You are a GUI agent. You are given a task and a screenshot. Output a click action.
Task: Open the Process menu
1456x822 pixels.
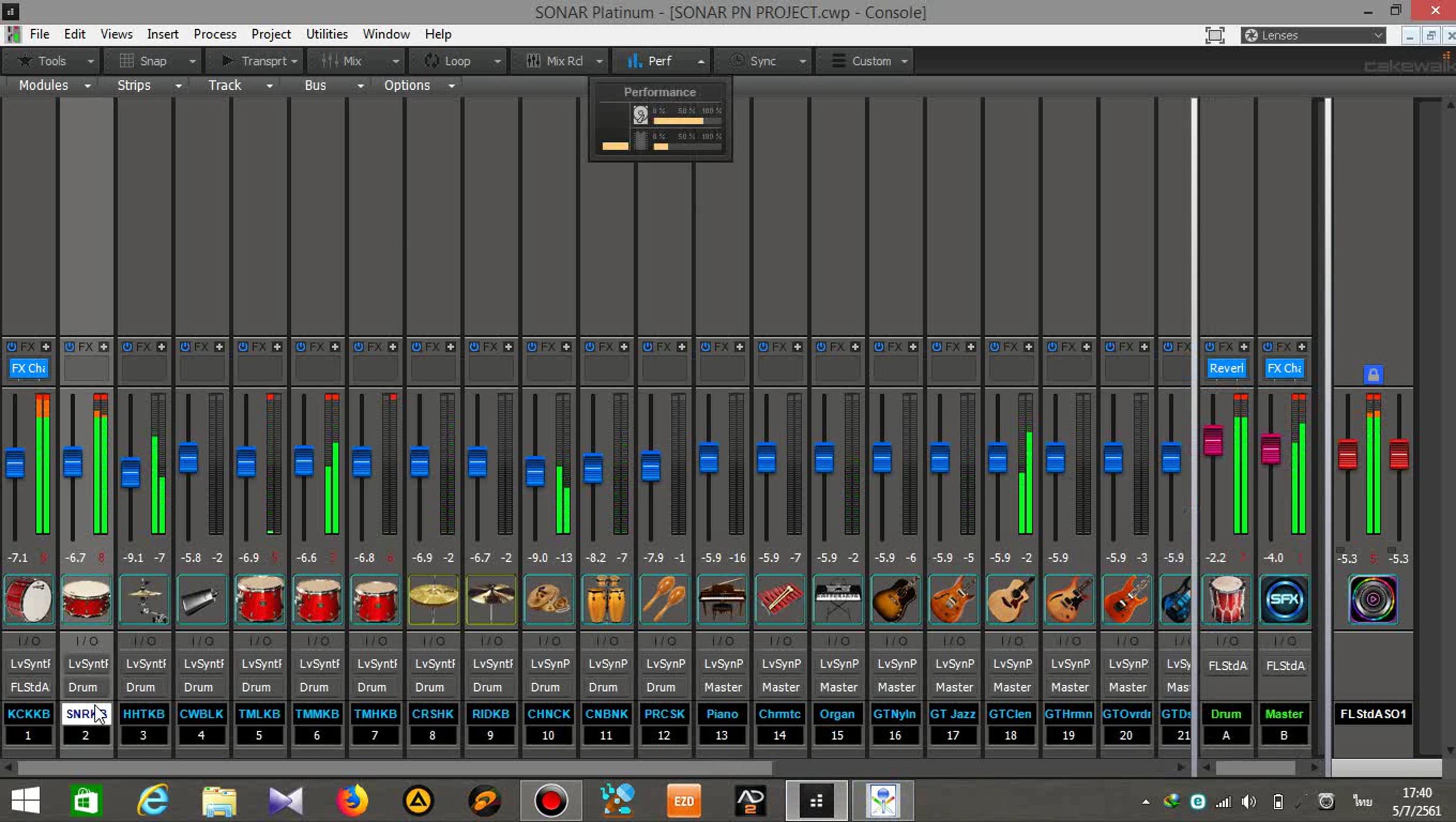[x=215, y=34]
